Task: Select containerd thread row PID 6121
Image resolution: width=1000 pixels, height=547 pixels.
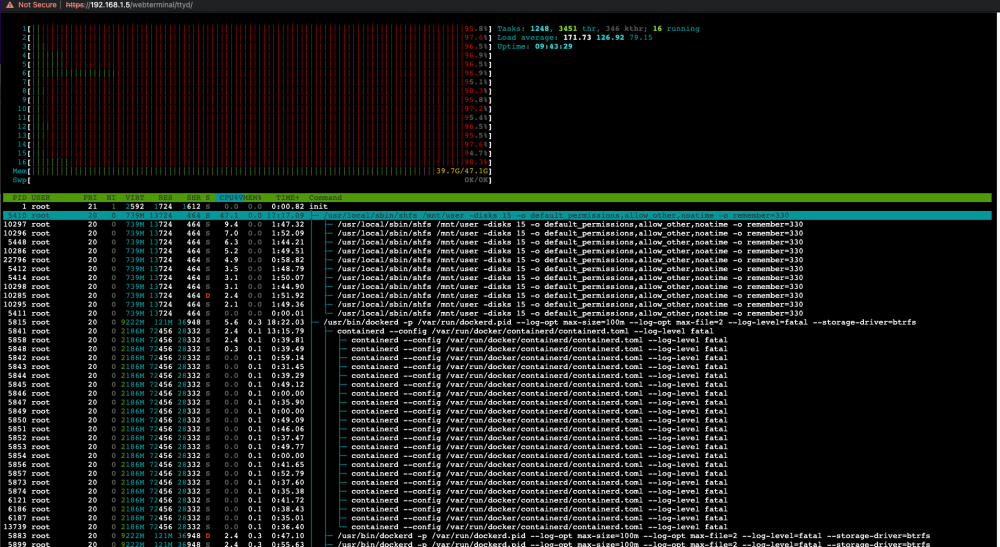Action: (497, 501)
